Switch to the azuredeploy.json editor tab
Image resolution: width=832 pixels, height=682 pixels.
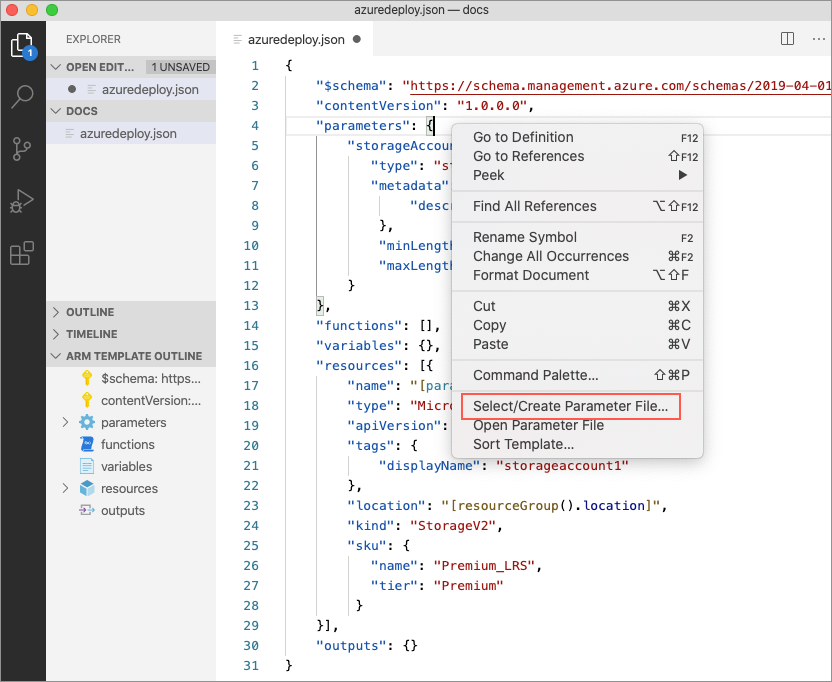click(295, 40)
